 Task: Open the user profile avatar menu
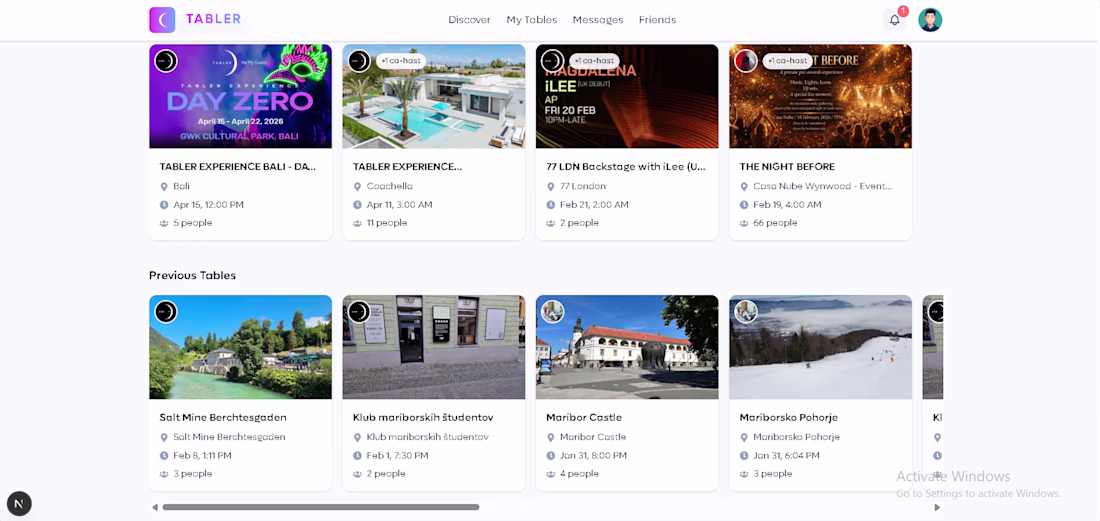pyautogui.click(x=930, y=20)
